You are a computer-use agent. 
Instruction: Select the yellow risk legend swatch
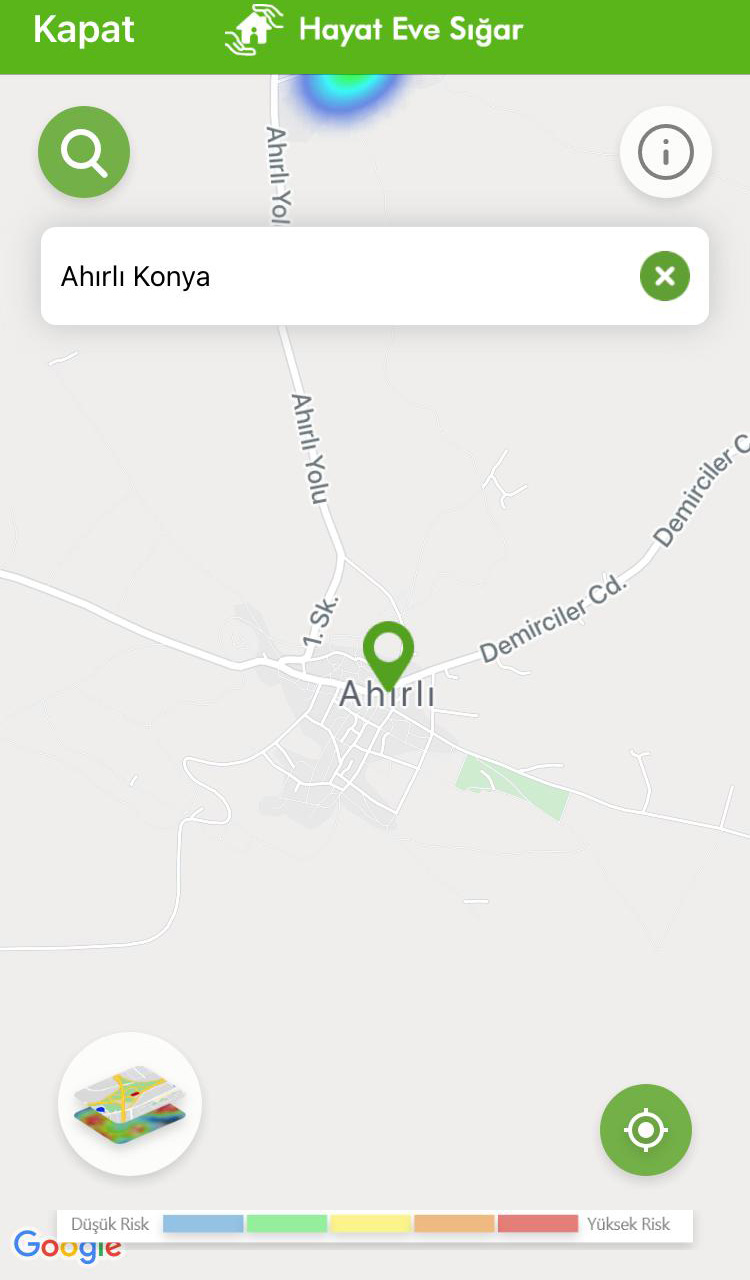370,1223
